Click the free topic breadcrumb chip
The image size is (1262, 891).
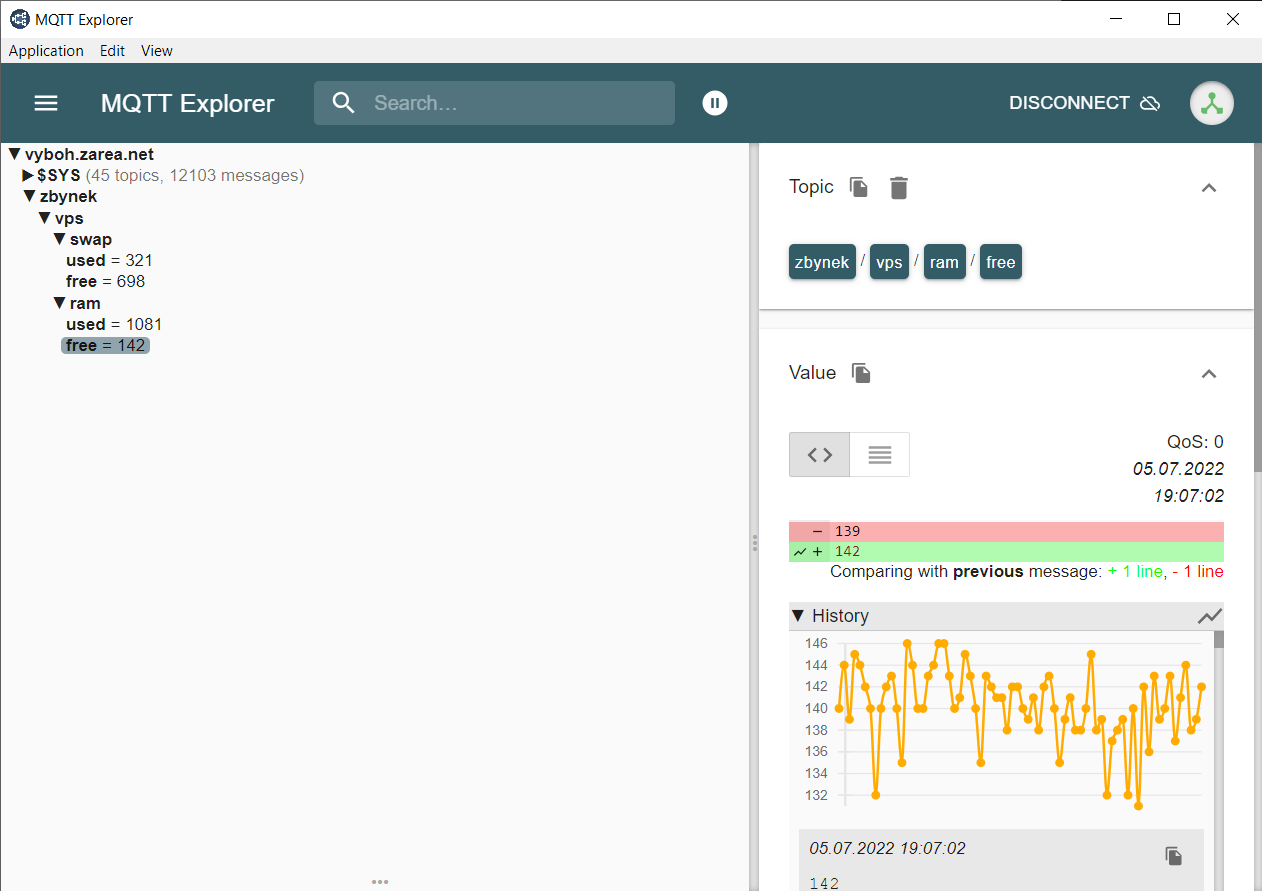tap(1001, 262)
